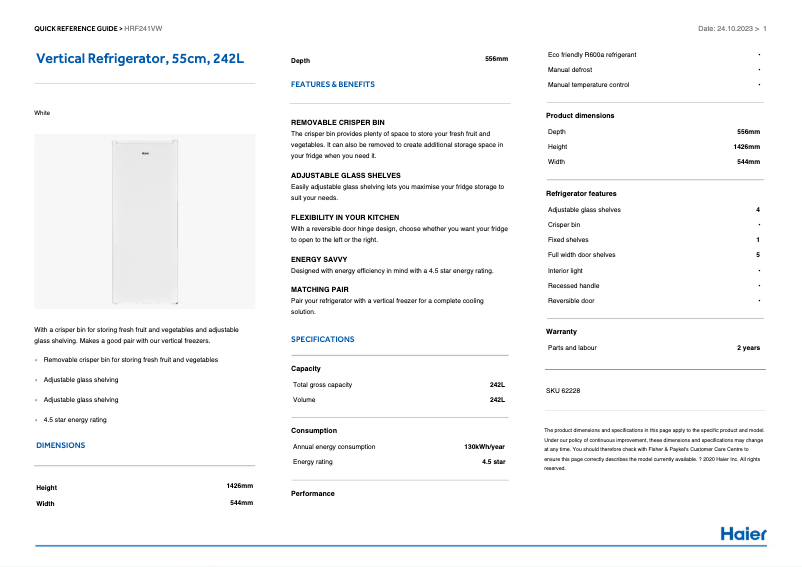This screenshot has width=802, height=567.
Task: Select the QUICK REFERENCE GUIDE breadcrumb text
Action: point(76,29)
